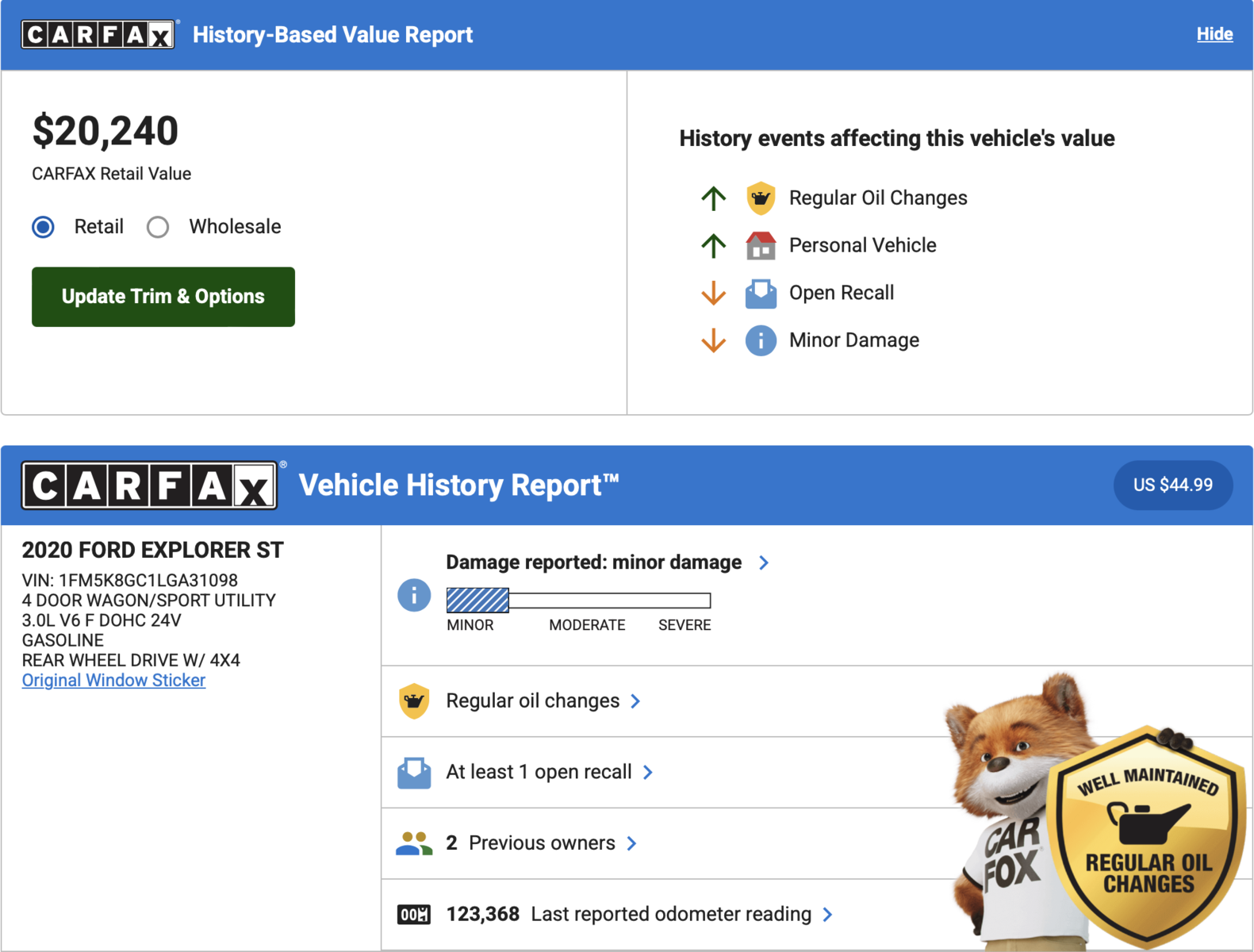Screen dimensions: 1254x952
Task: Click the US $44.99 price pill
Action: 1172,485
